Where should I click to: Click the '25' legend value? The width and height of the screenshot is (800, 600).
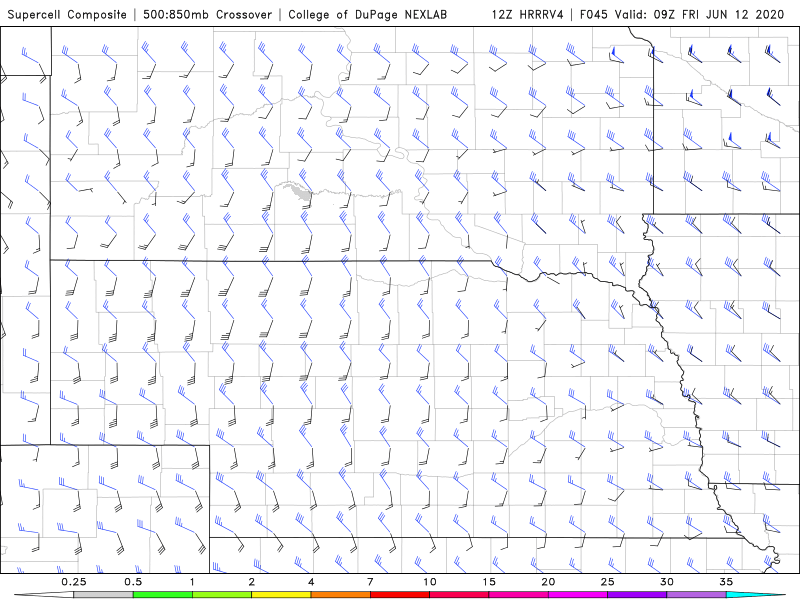[607, 582]
